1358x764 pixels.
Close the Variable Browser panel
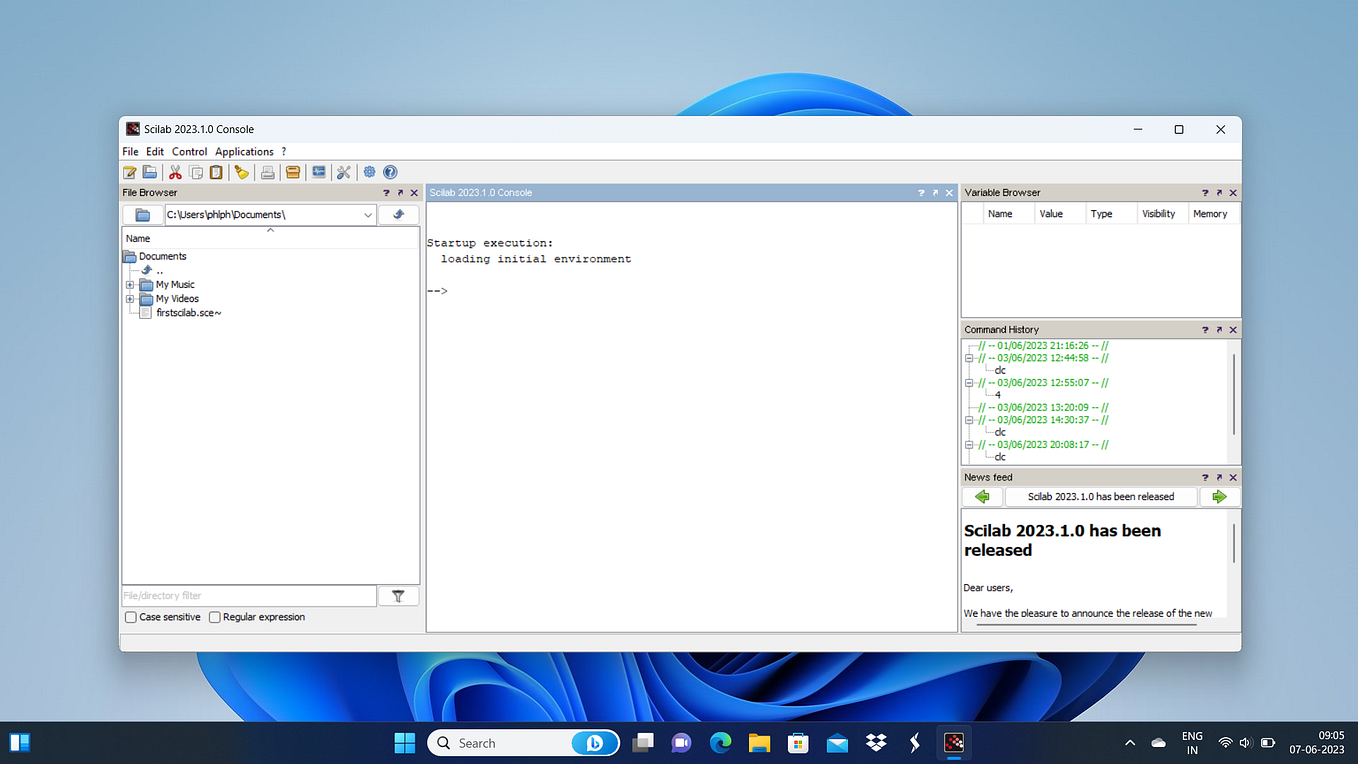[x=1233, y=193]
